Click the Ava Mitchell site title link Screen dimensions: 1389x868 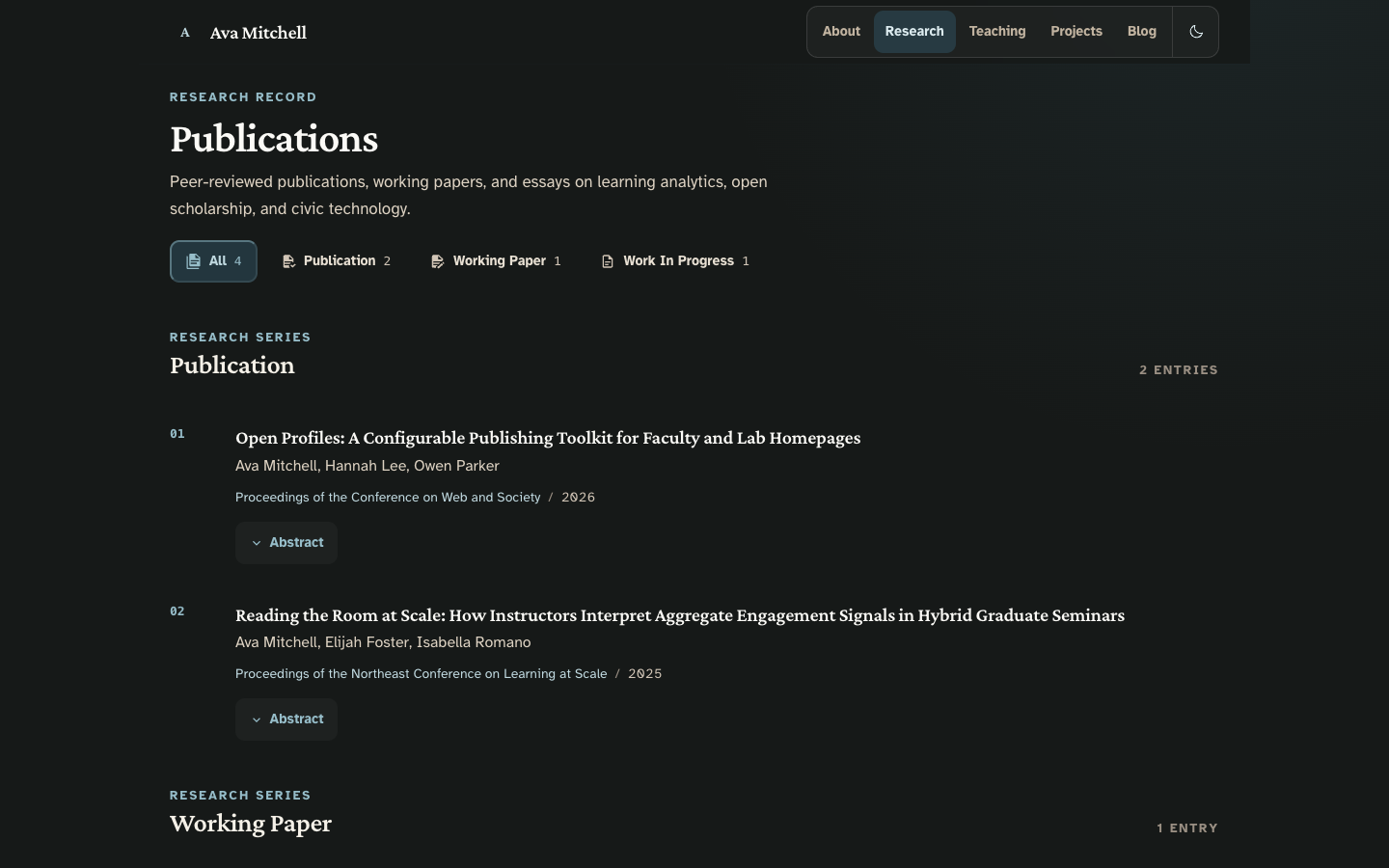pos(259,33)
